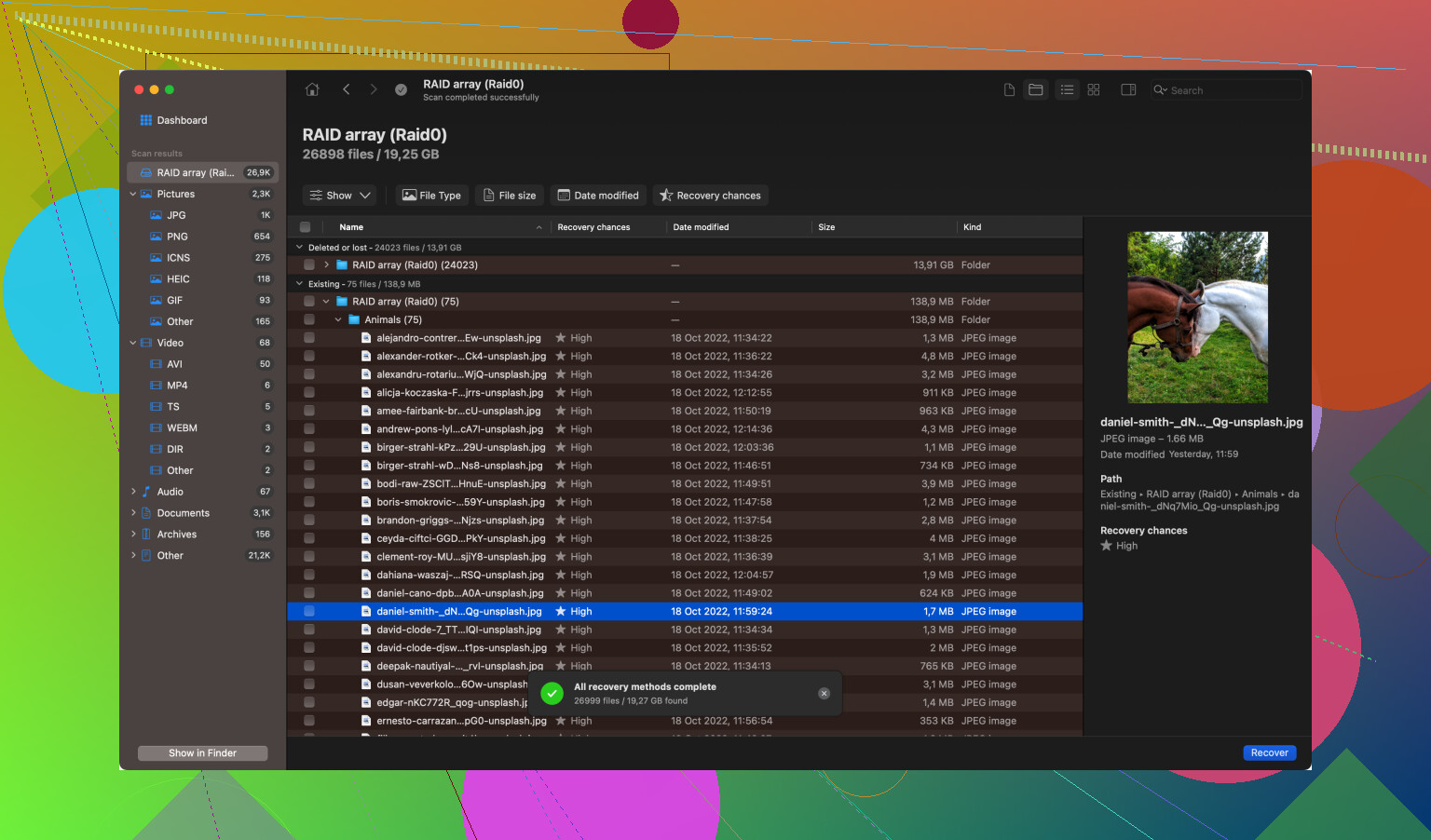The height and width of the screenshot is (840, 1431).
Task: Expand the deleted RAID array (24023) folder
Action: [326, 265]
